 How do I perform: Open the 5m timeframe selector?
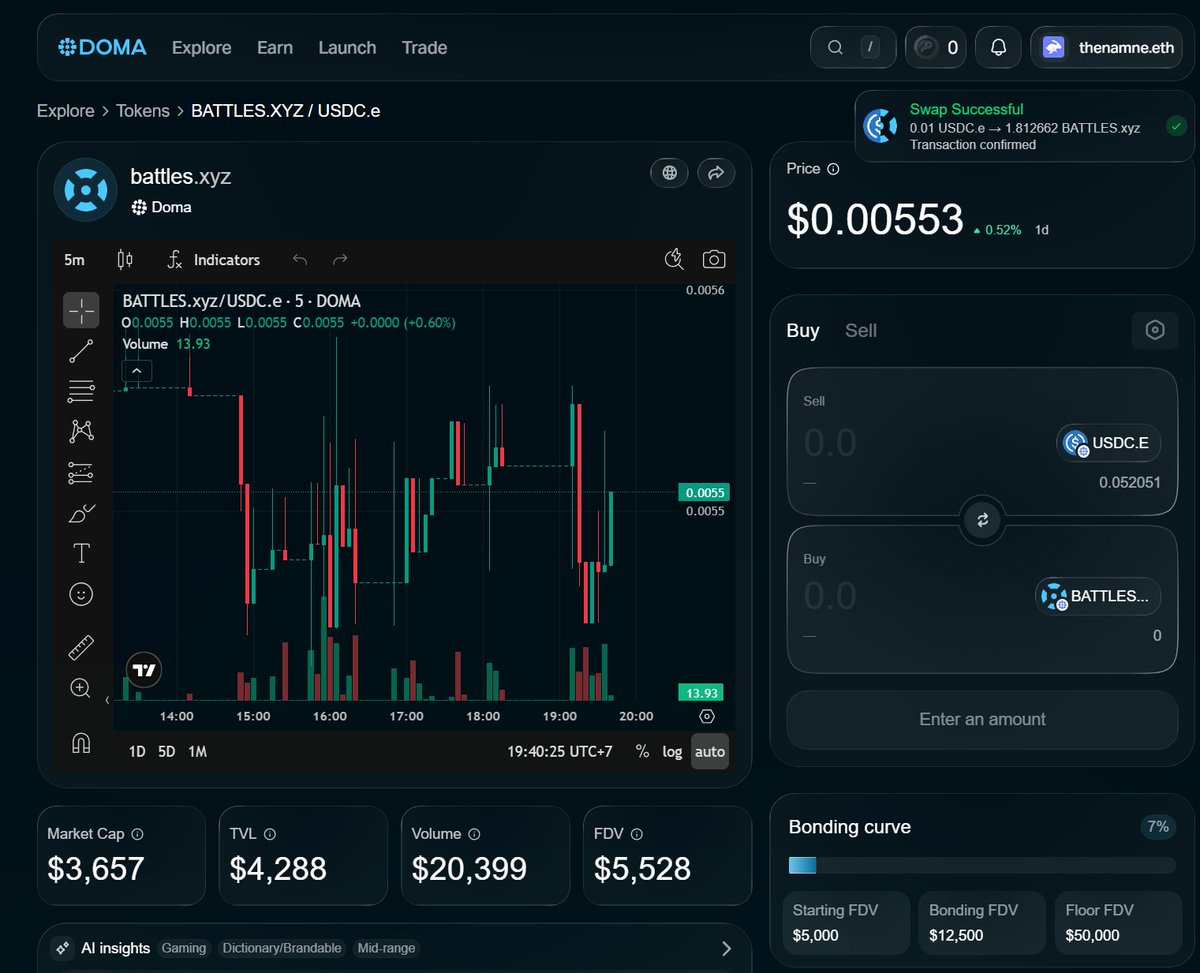click(x=75, y=260)
